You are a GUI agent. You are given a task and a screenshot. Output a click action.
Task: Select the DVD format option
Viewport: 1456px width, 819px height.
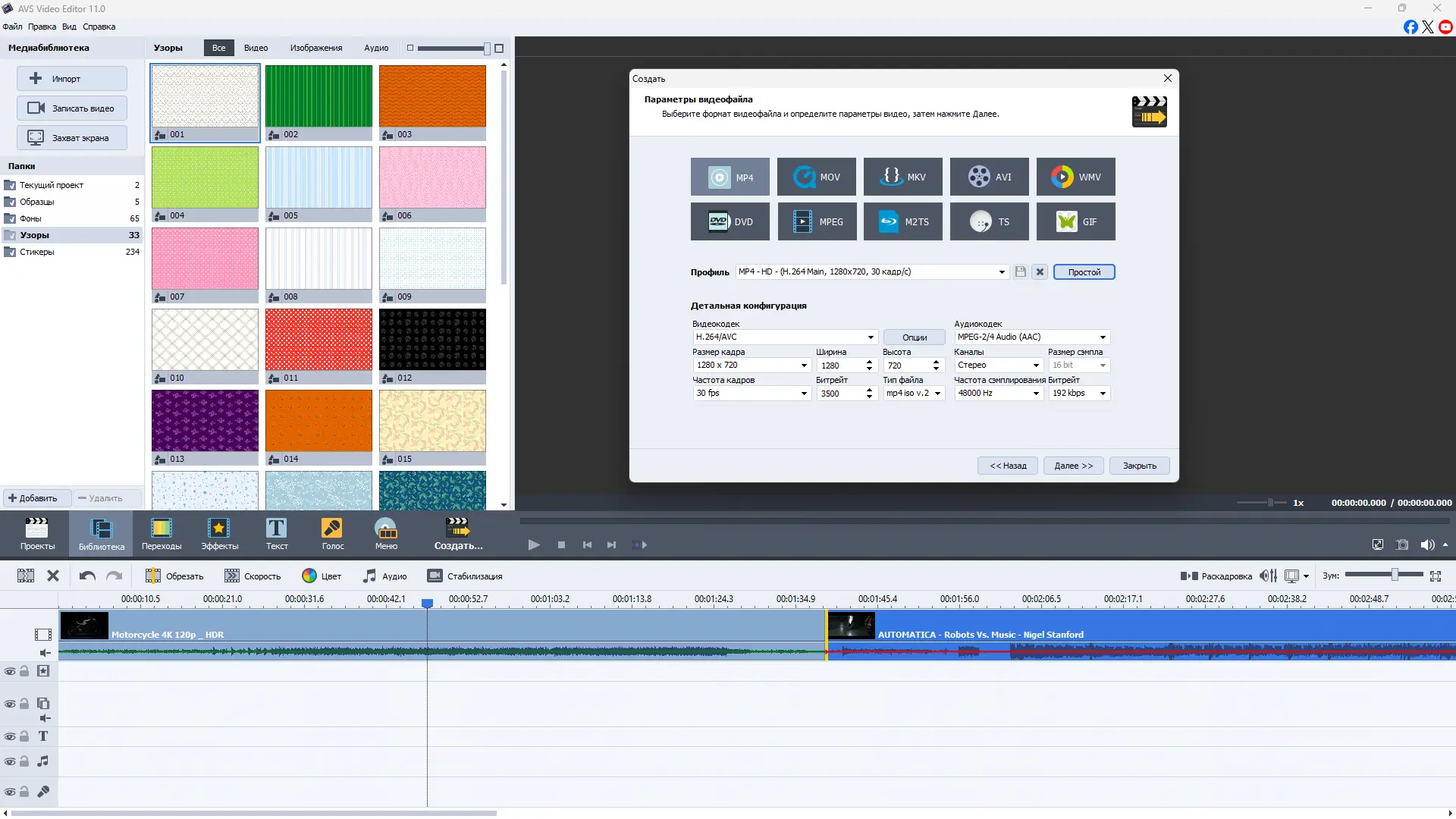tap(730, 221)
